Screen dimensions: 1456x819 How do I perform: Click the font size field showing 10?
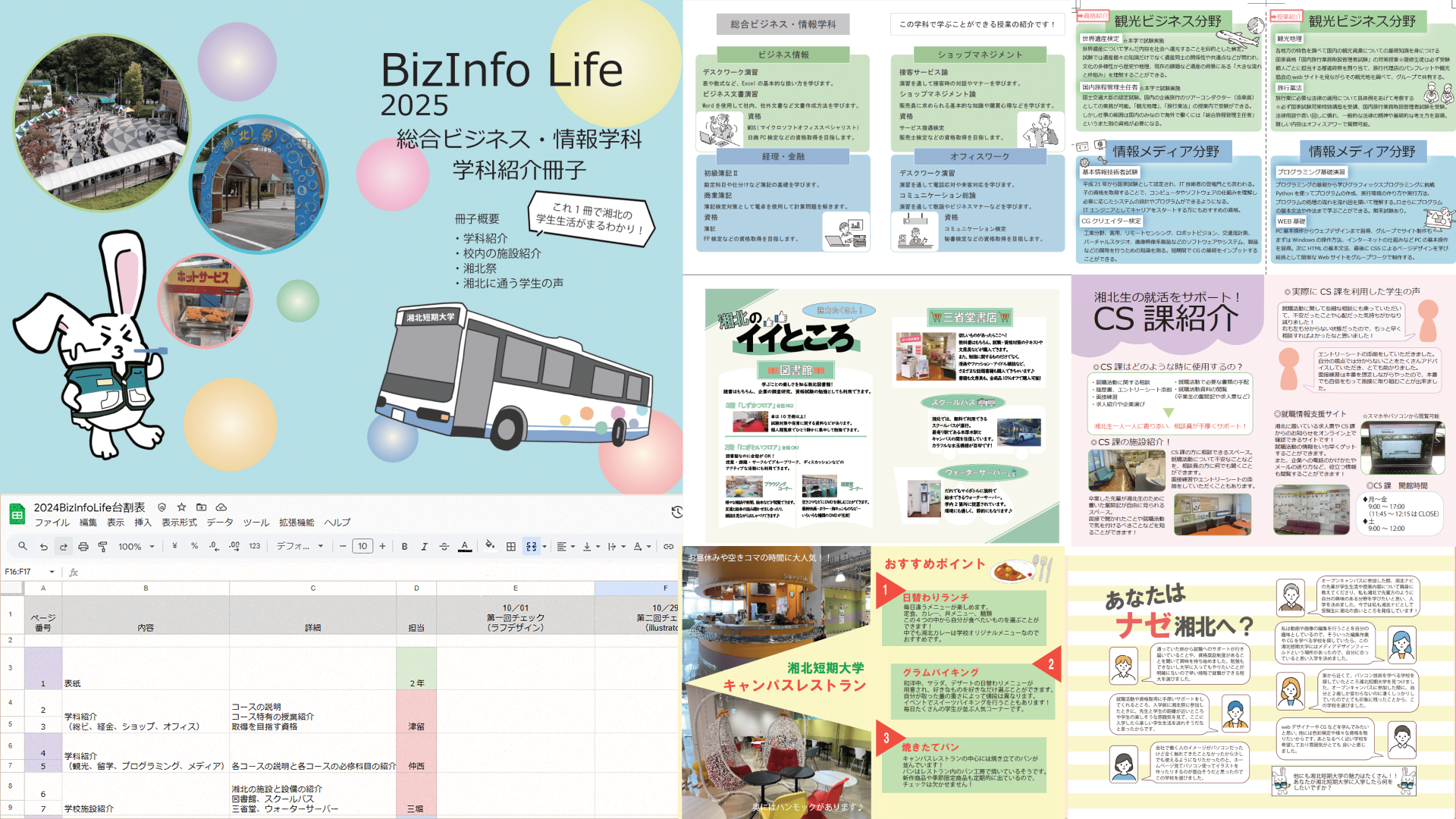[x=362, y=546]
